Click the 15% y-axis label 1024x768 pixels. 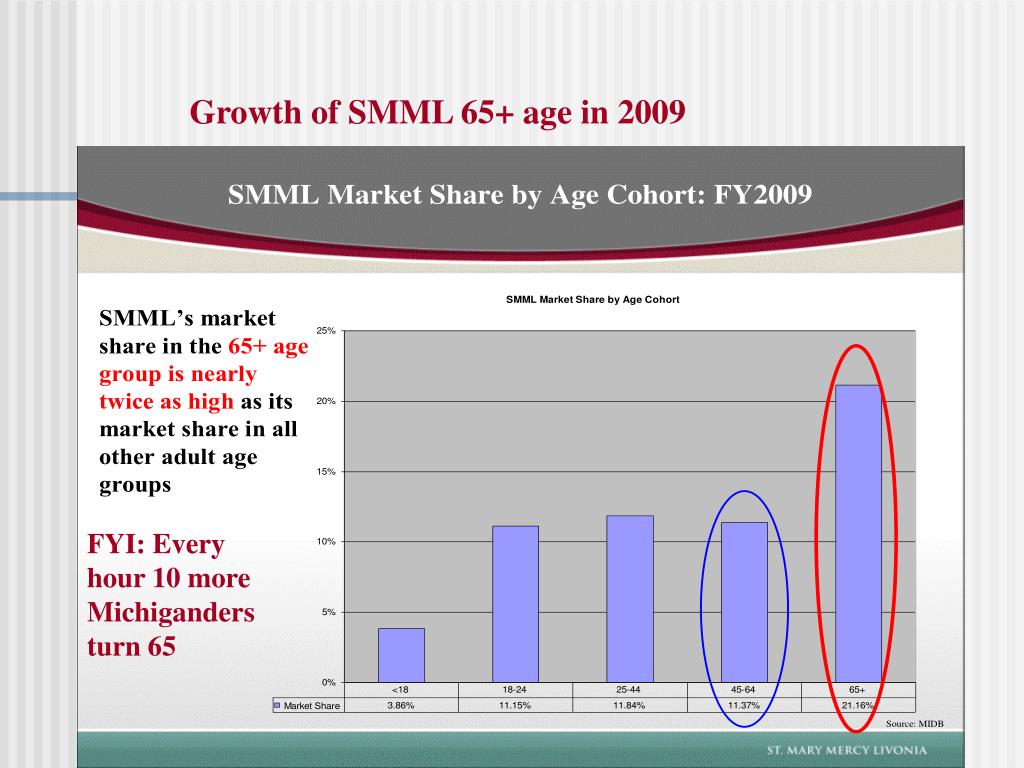[x=326, y=472]
